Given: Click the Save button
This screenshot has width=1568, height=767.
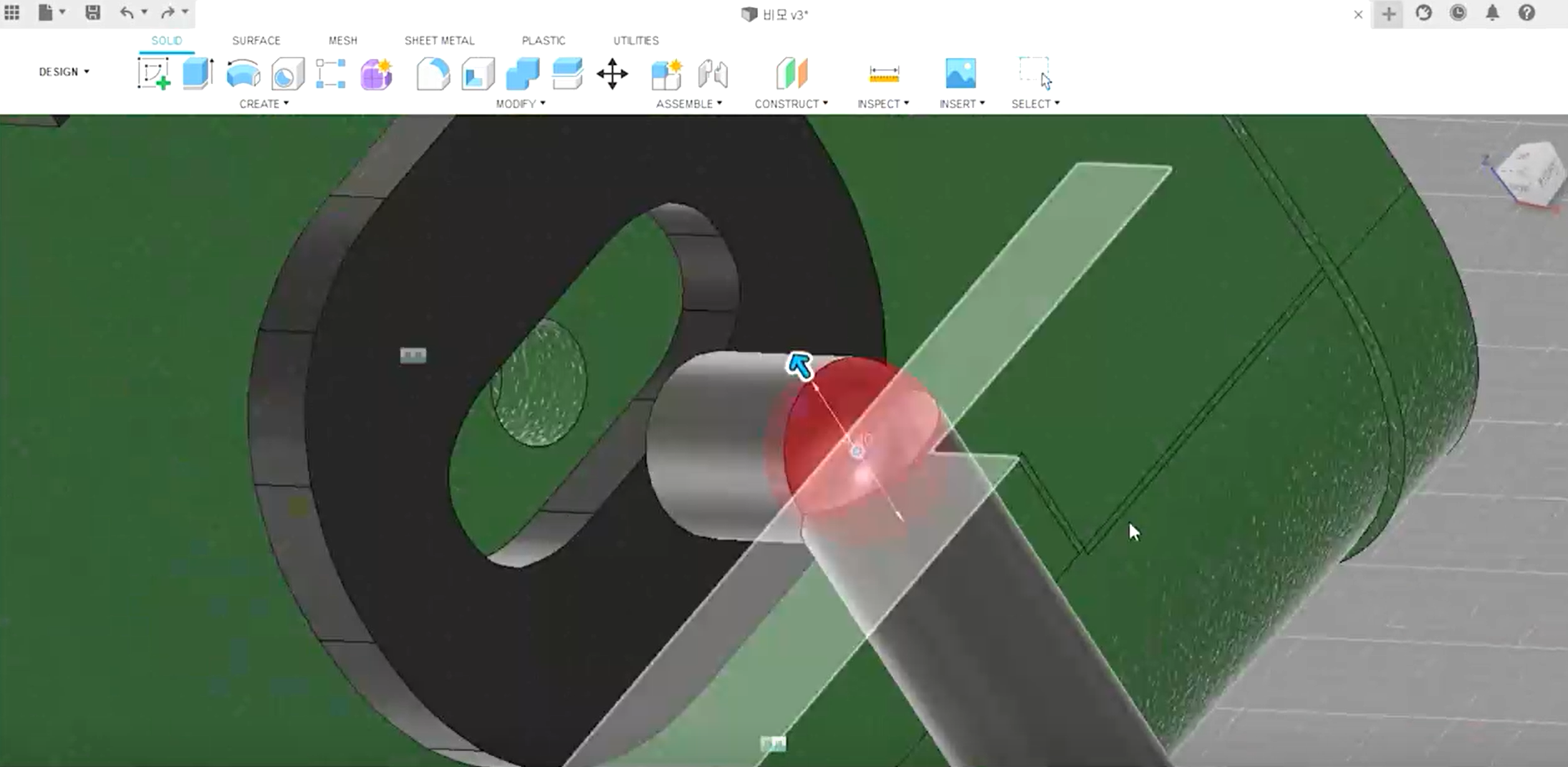Looking at the screenshot, I should 92,12.
